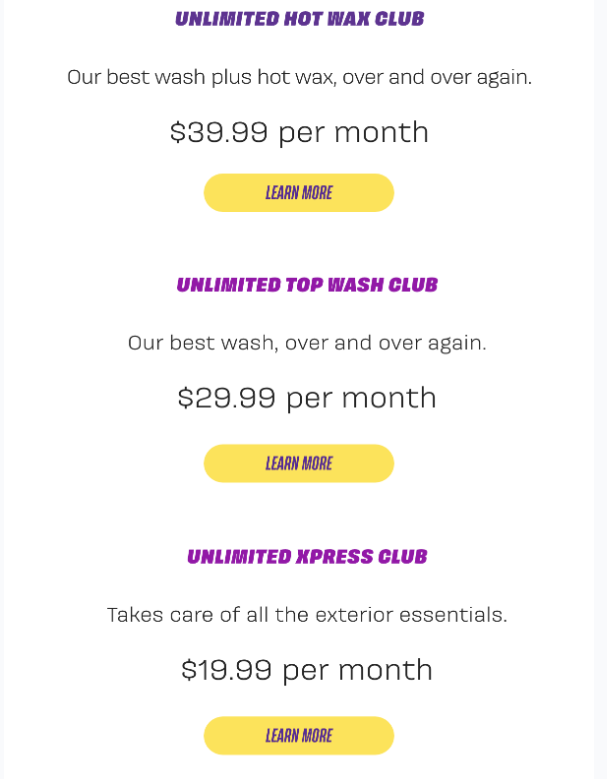607x779 pixels.
Task: Select the Unlimited Hot Wax Club heading
Action: 299,19
